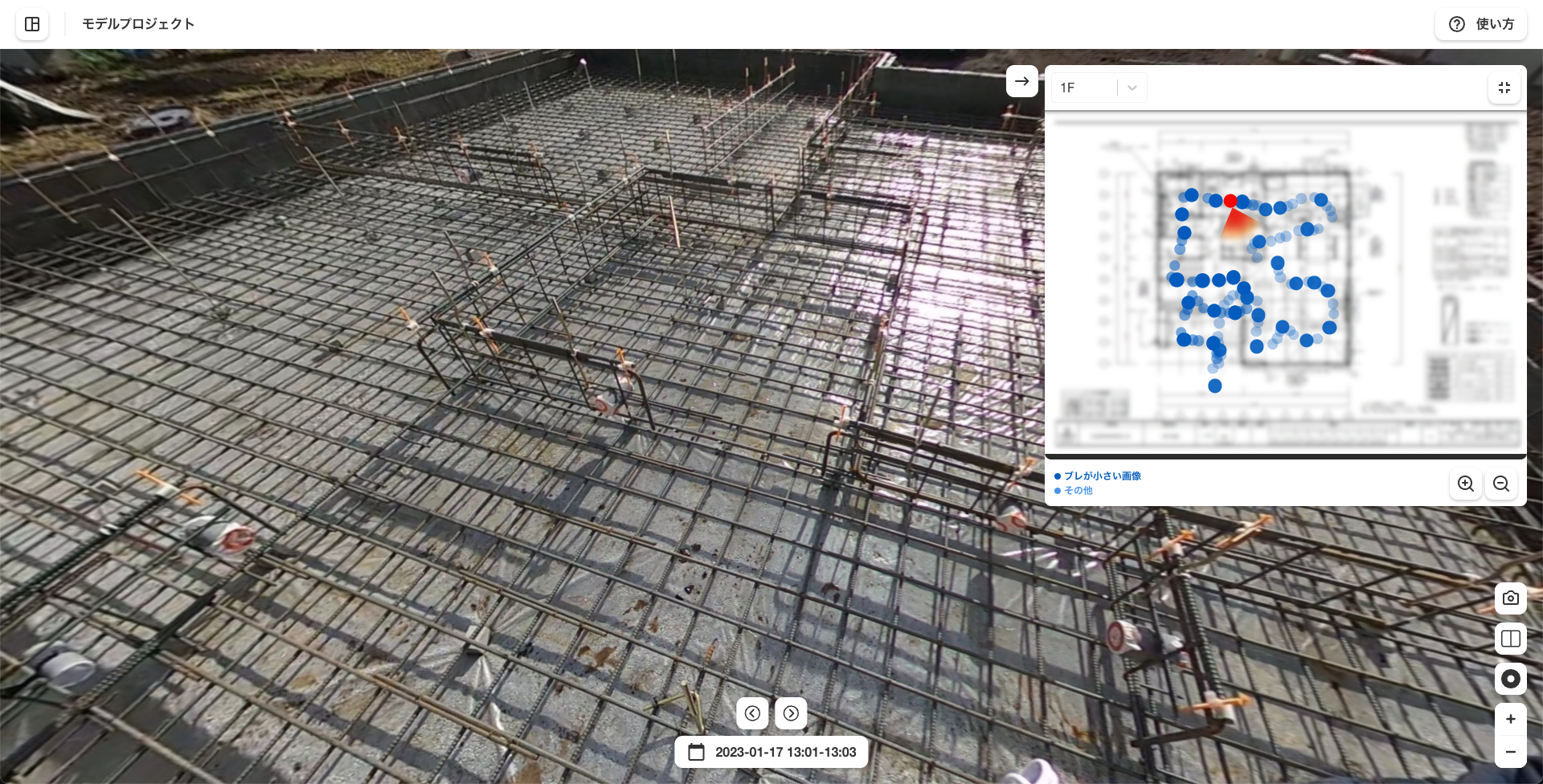1543x784 pixels.
Task: Click the その他 legend label
Action: (1078, 491)
